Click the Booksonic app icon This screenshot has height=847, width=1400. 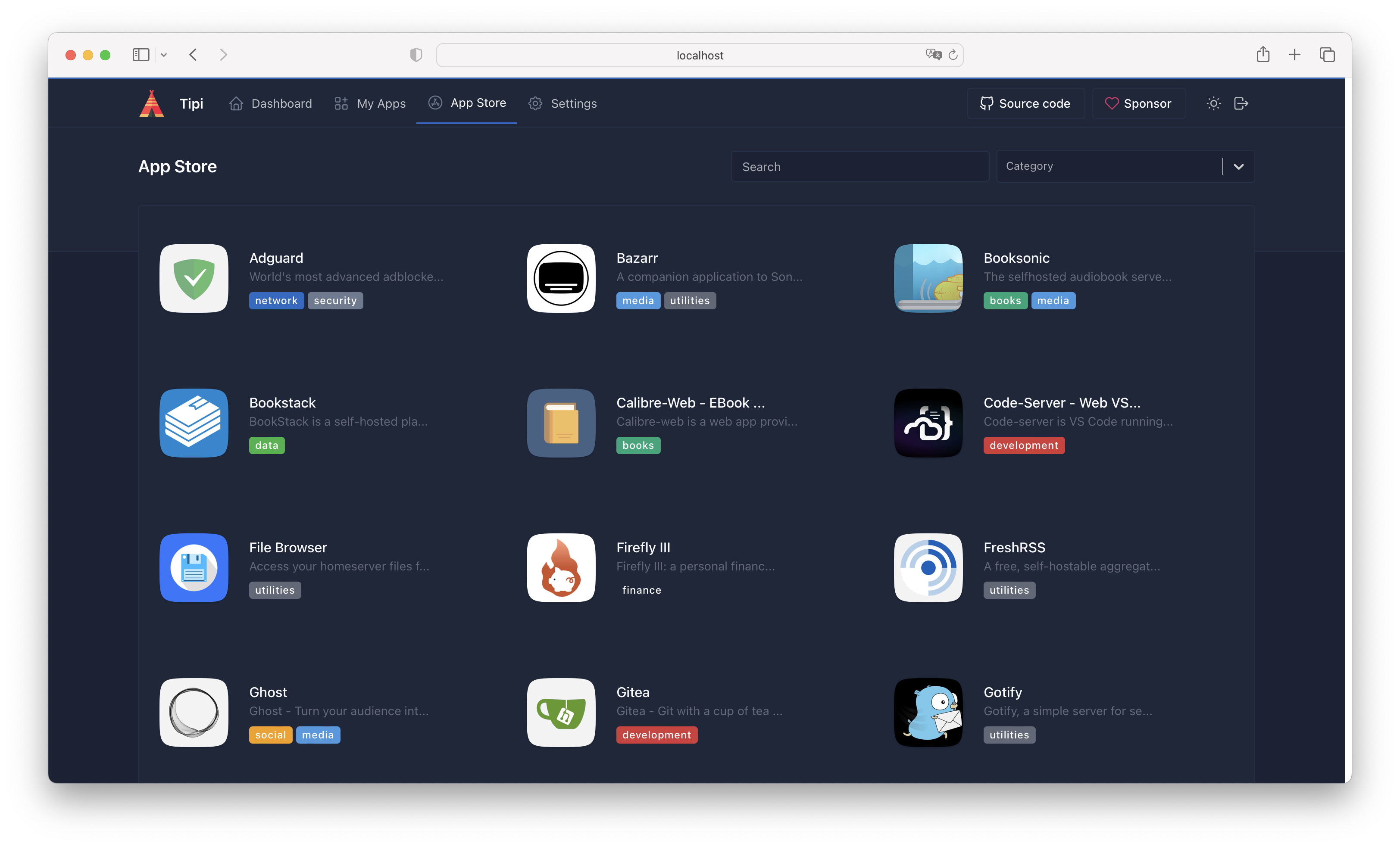[928, 278]
